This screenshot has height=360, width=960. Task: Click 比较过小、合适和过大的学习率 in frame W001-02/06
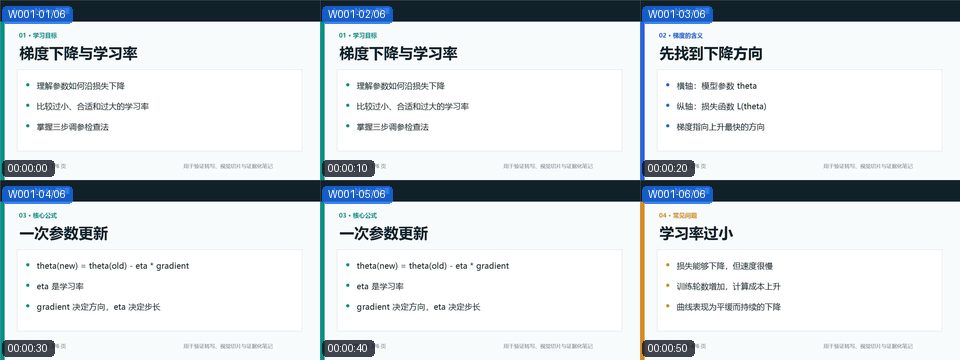pos(413,107)
